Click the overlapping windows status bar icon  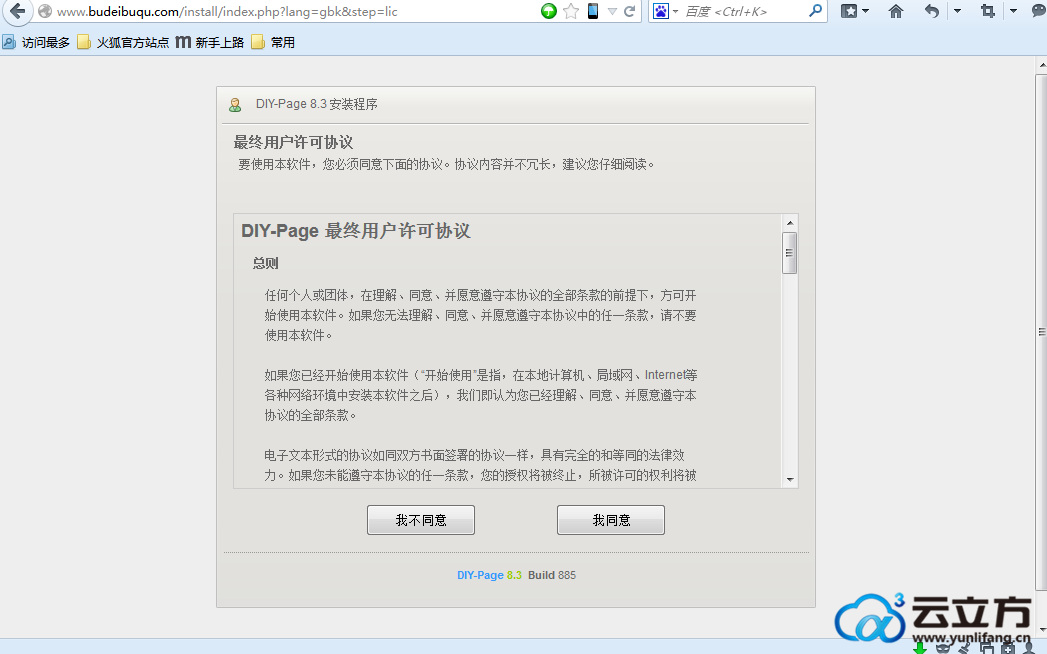(987, 649)
